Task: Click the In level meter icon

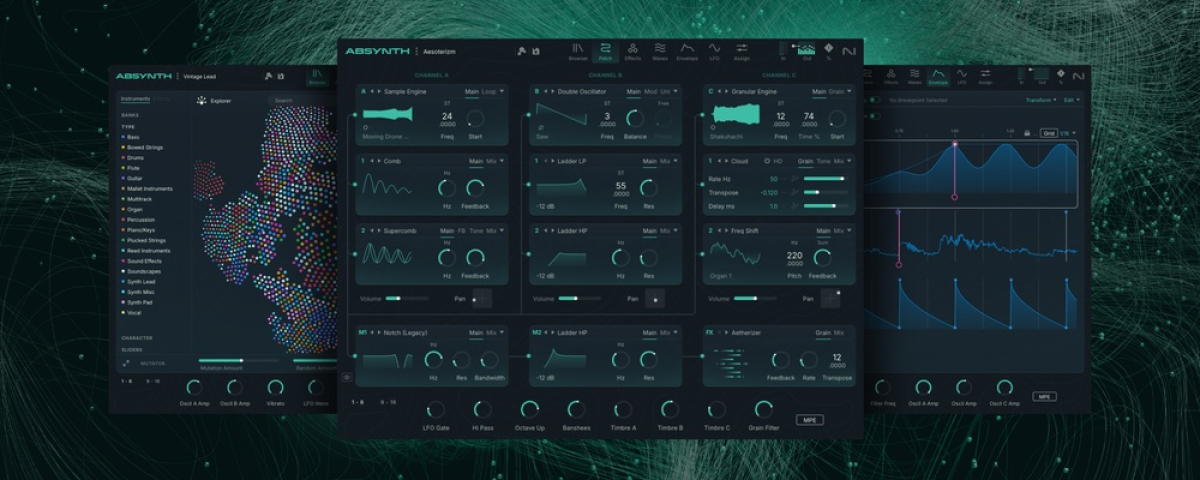Action: (x=782, y=50)
